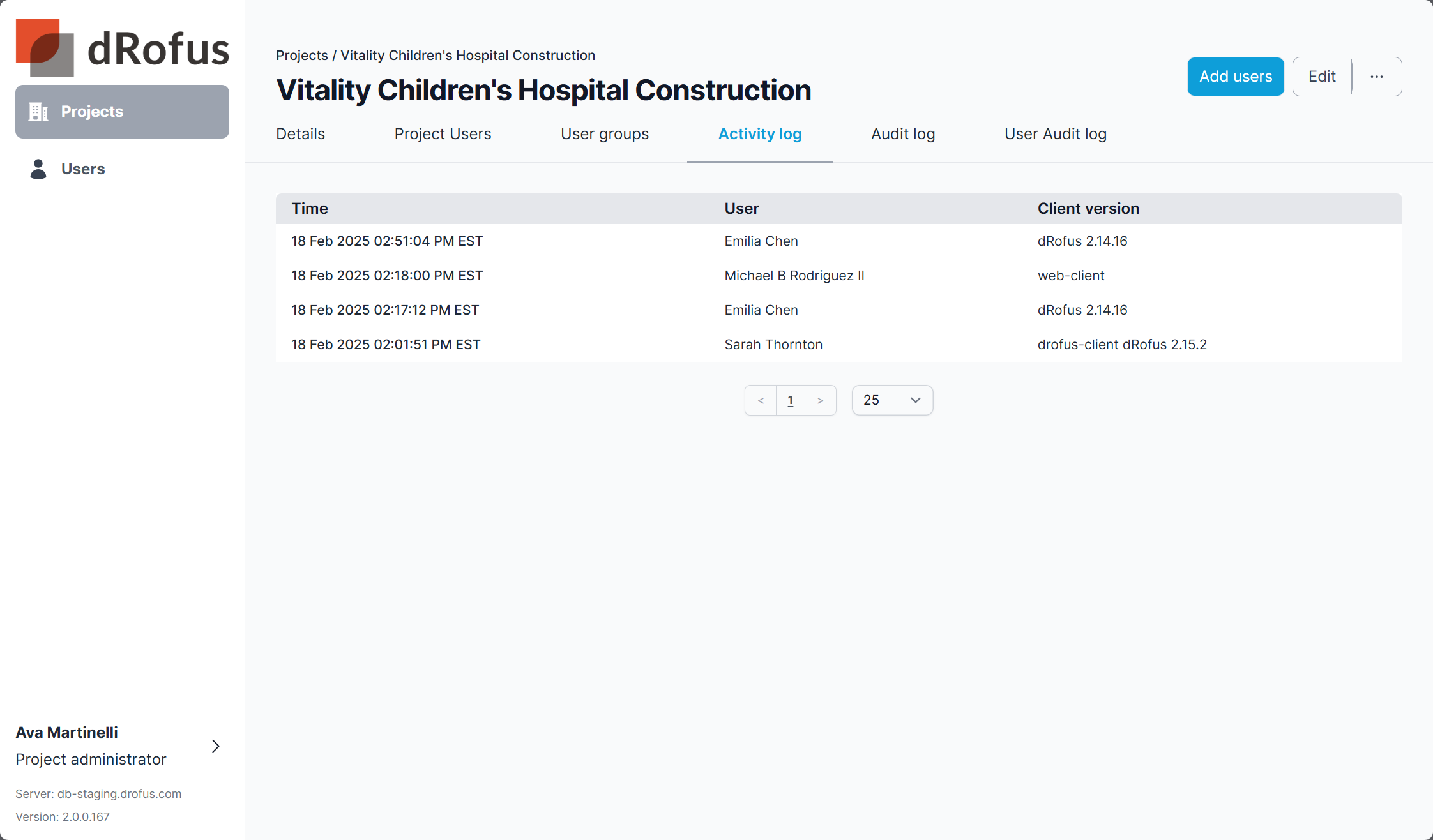
Task: Go to next page arrow
Action: [821, 401]
